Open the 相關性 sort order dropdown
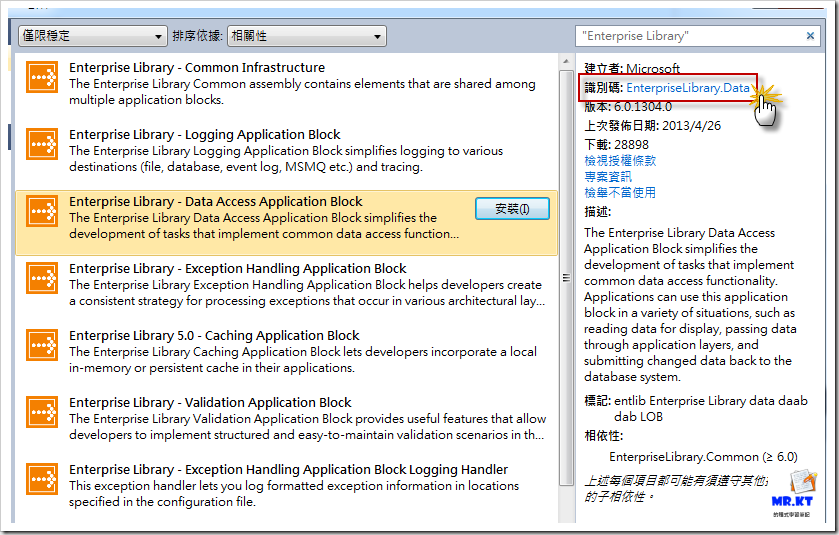Screen dimensions: 839x535 pyautogui.click(x=307, y=36)
